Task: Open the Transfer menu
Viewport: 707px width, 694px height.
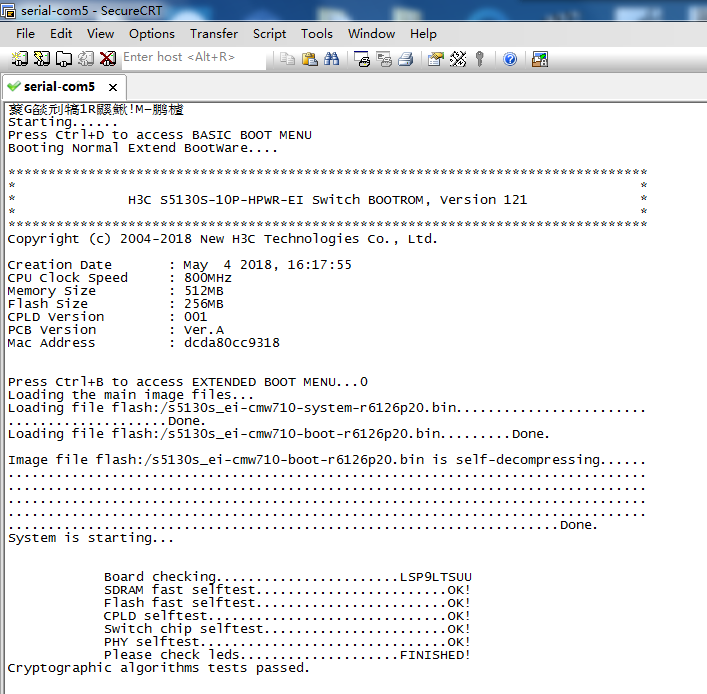Action: pyautogui.click(x=214, y=34)
